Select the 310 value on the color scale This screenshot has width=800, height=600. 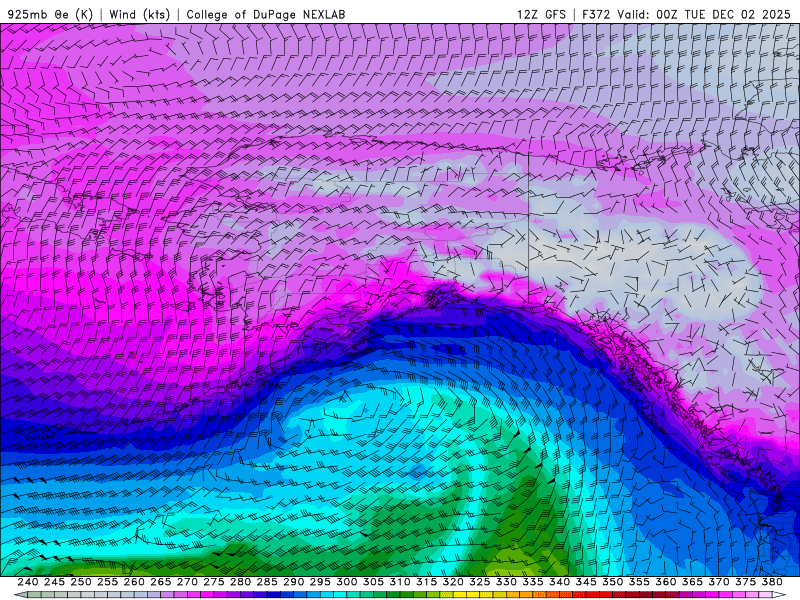399,582
